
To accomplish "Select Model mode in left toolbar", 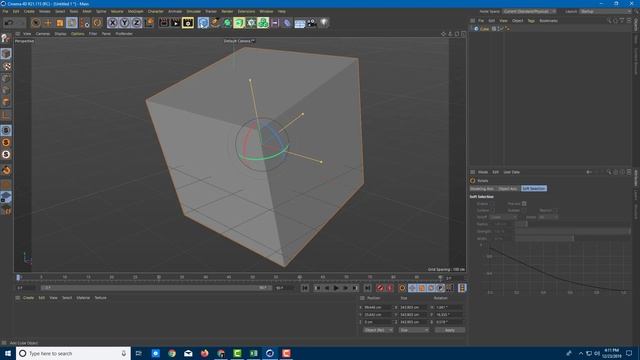I will [x=6, y=54].
